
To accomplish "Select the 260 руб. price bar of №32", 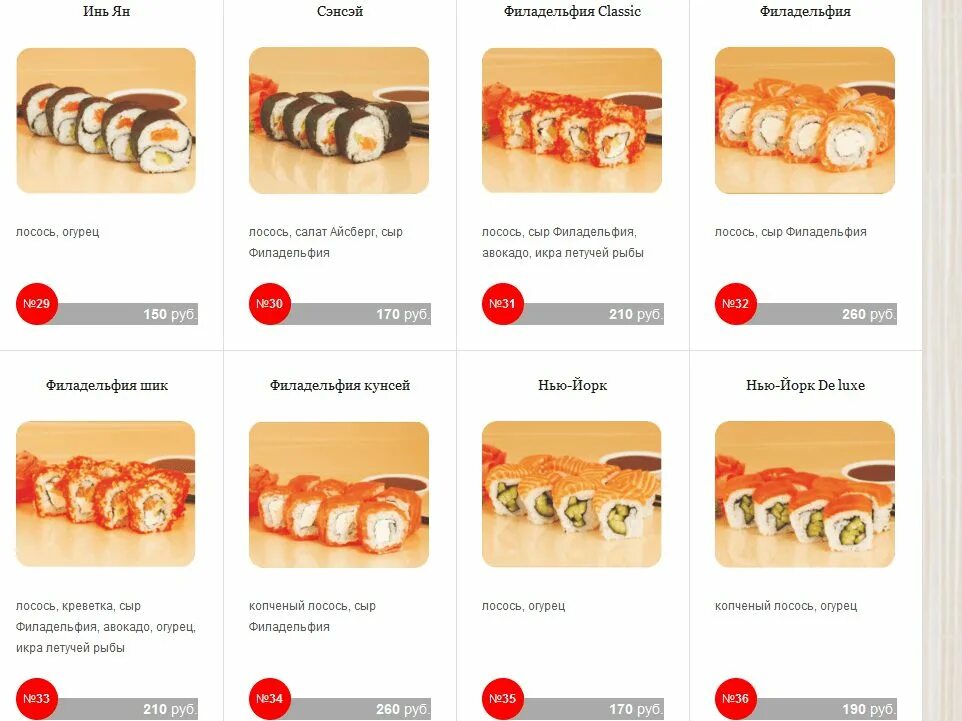I will point(826,314).
